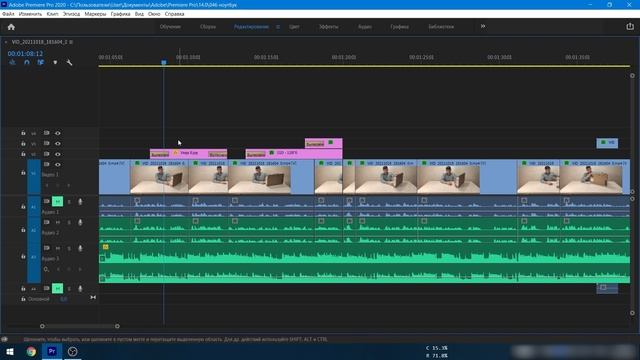This screenshot has height=360, width=640.
Task: Lock the Видео 1 track with padlock
Action: point(23,173)
